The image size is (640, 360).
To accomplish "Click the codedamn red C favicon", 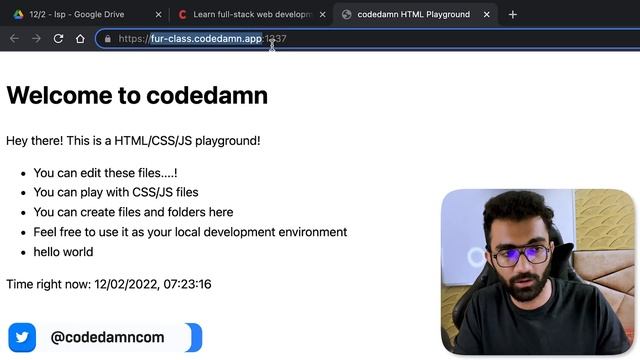I will [182, 15].
